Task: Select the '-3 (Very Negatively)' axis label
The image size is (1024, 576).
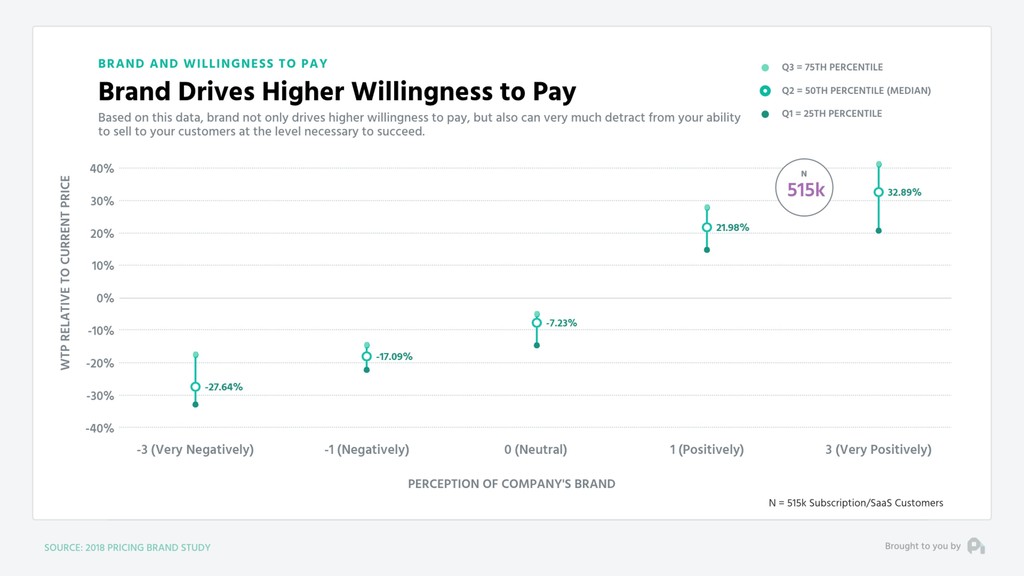Action: click(x=195, y=449)
